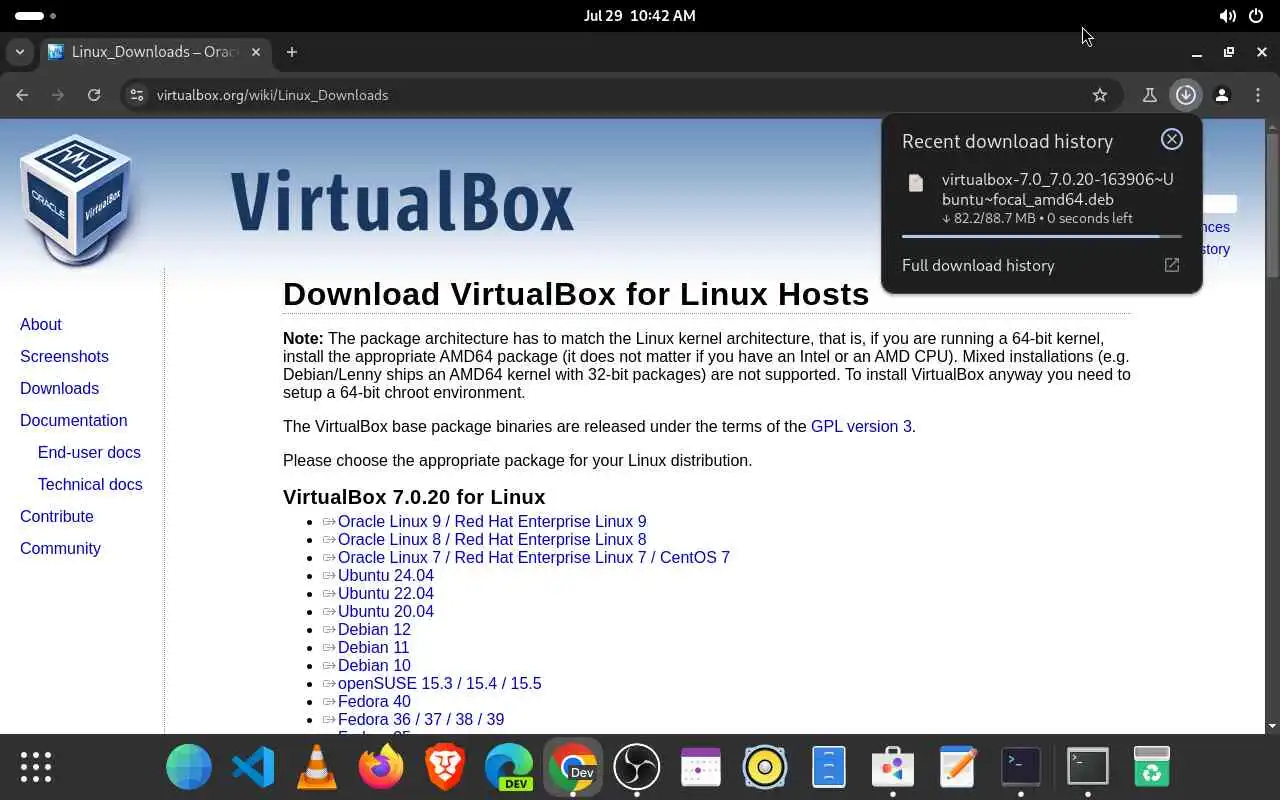Screen dimensions: 1280x800
Task: Follow the GPL version 3 link
Action: (x=861, y=426)
